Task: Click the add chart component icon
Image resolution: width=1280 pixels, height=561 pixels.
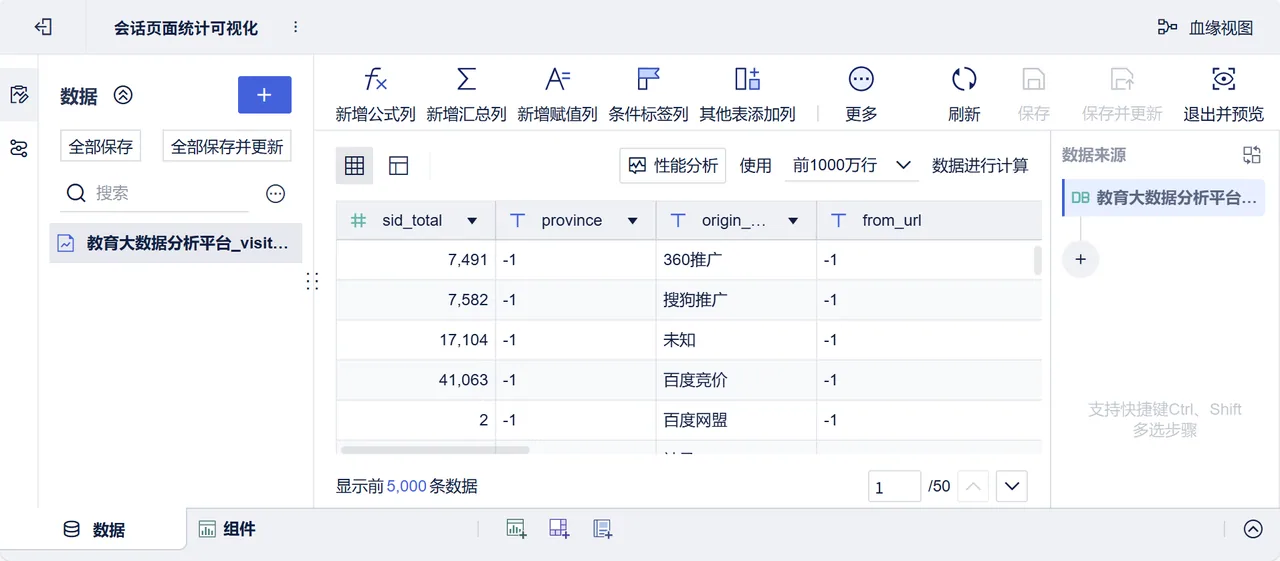Action: pyautogui.click(x=516, y=529)
